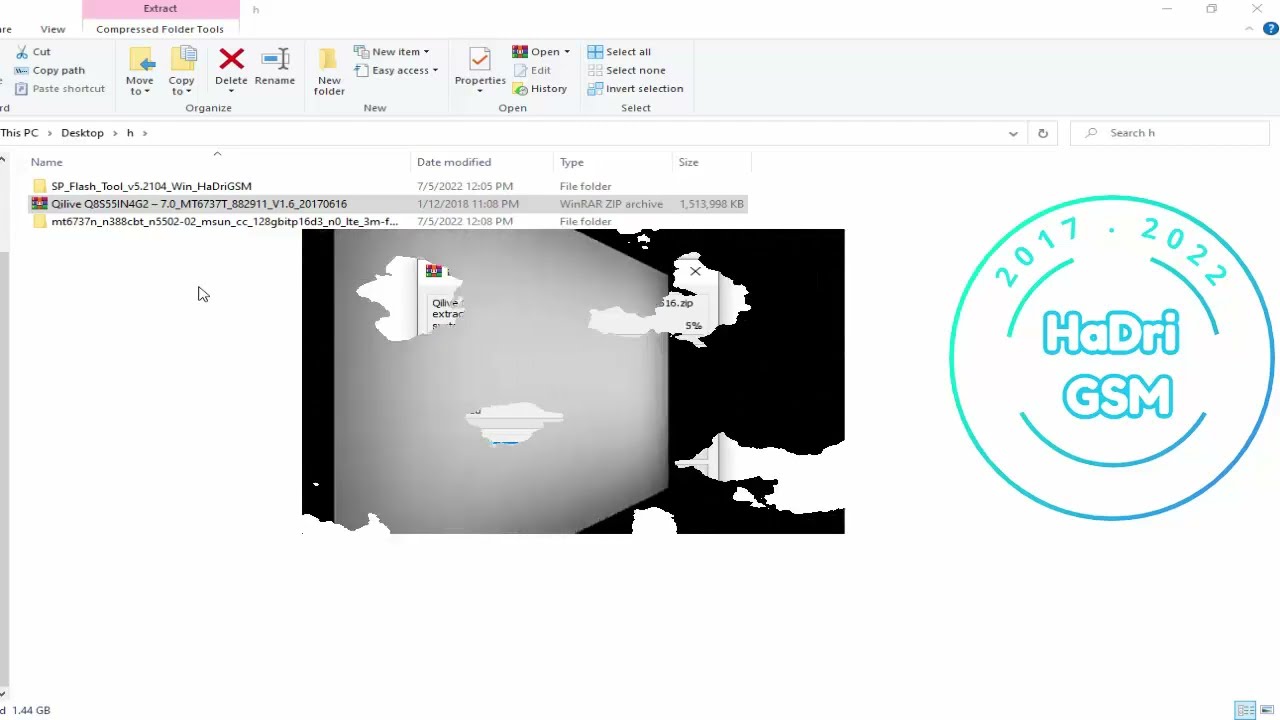Click the 1,513,998 KB size cell
Image resolution: width=1280 pixels, height=720 pixels.
[712, 204]
